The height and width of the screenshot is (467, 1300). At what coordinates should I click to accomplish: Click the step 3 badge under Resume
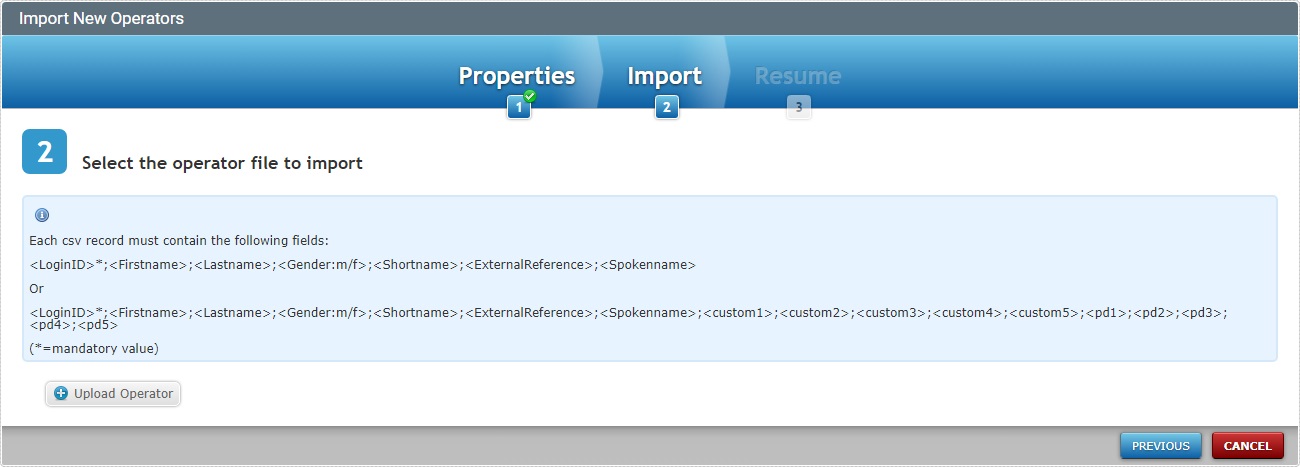click(798, 107)
